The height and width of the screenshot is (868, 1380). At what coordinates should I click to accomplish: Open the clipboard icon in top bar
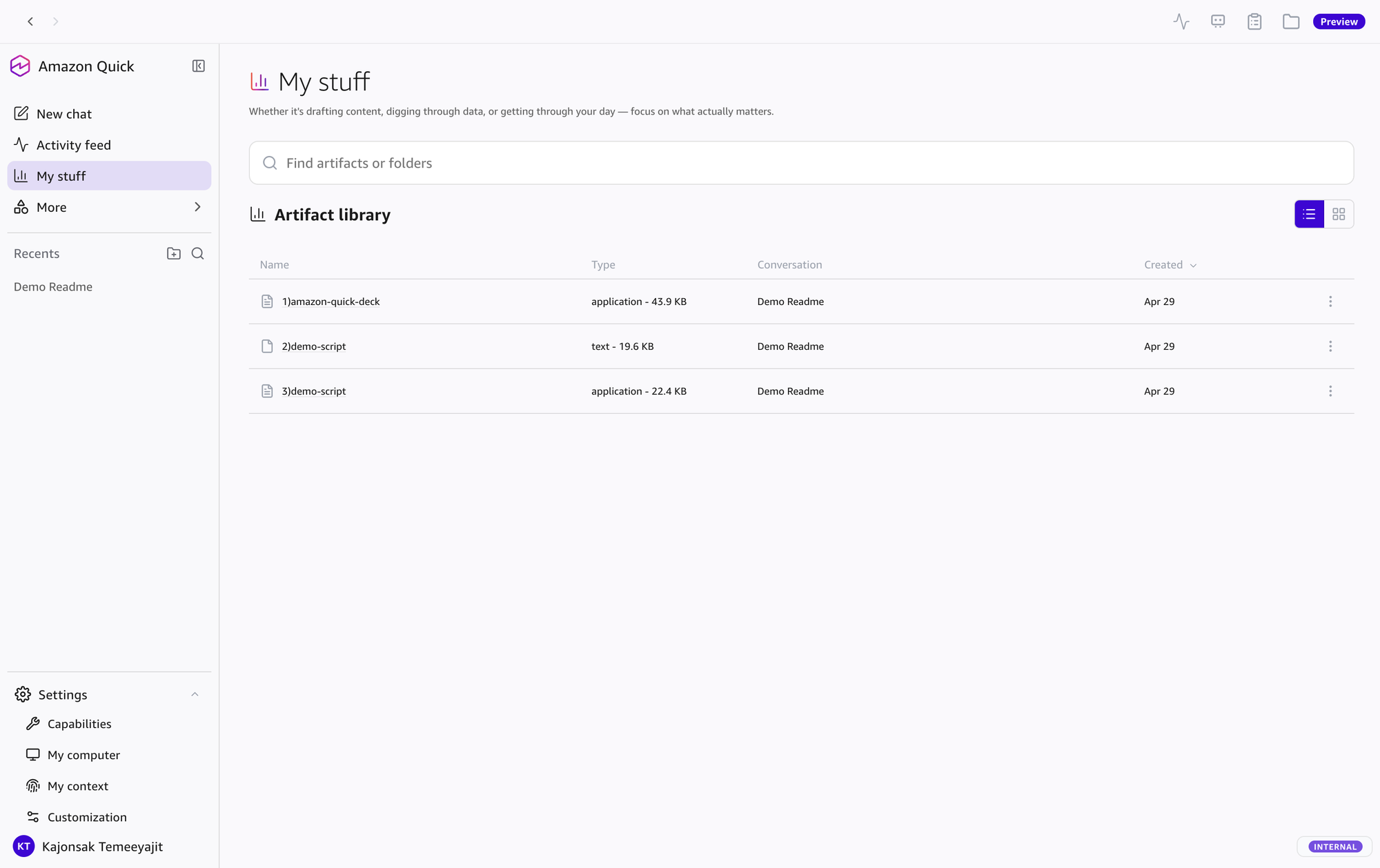click(1254, 21)
